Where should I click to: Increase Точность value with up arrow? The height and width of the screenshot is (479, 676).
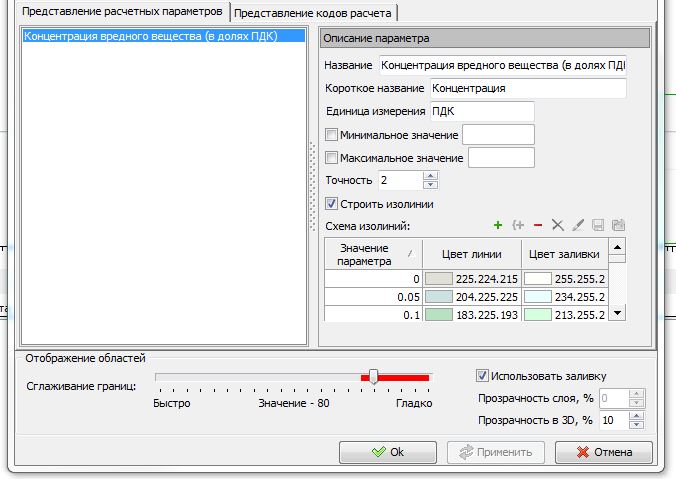[x=430, y=176]
